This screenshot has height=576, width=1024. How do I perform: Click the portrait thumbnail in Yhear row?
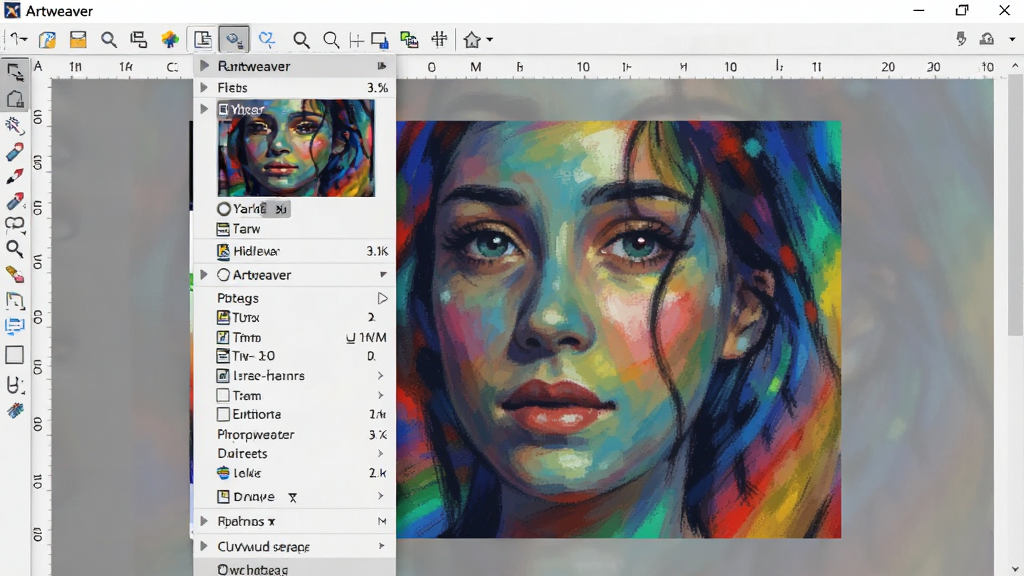296,148
